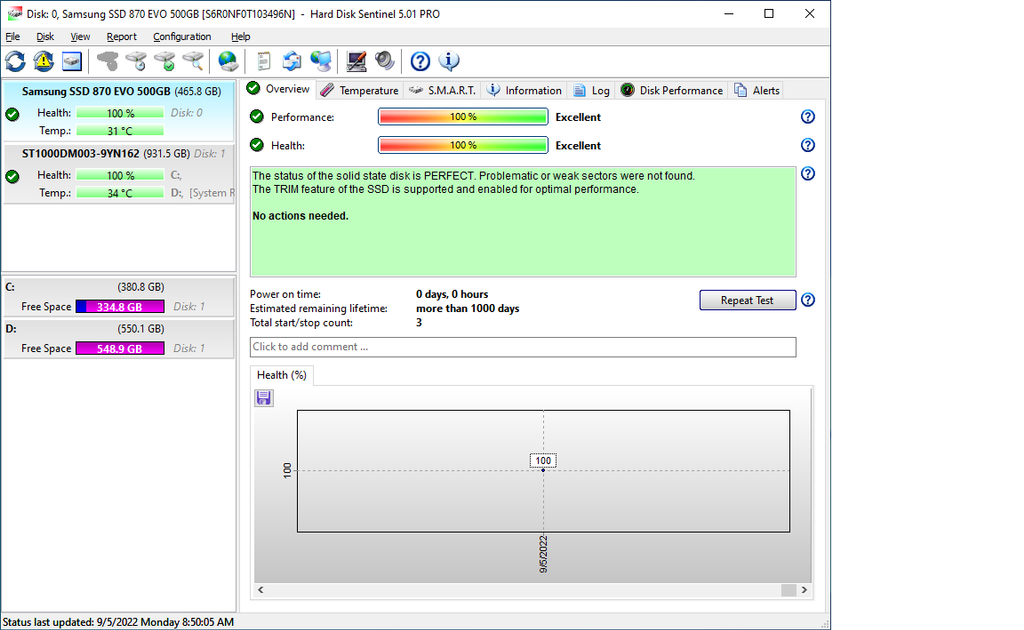Click the graph horizontal scrollbar thumb

789,590
